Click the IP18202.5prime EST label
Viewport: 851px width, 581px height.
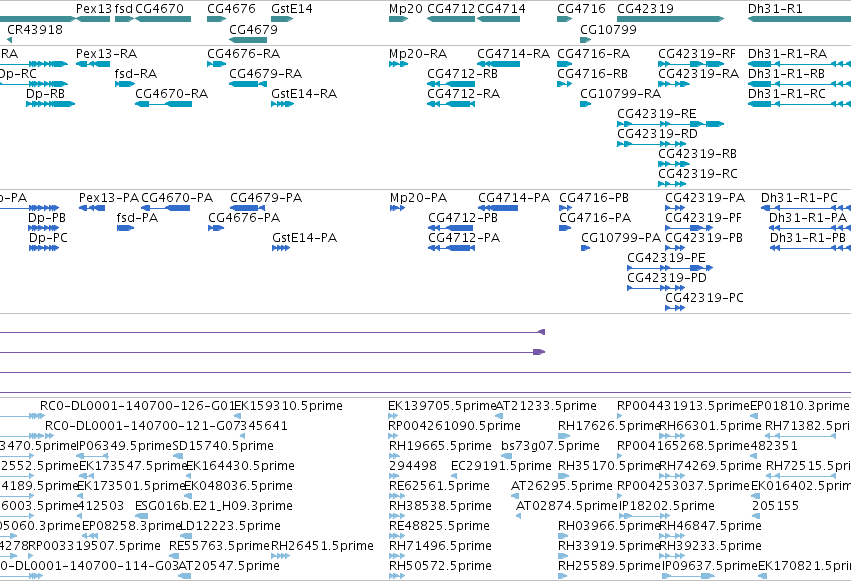click(666, 507)
